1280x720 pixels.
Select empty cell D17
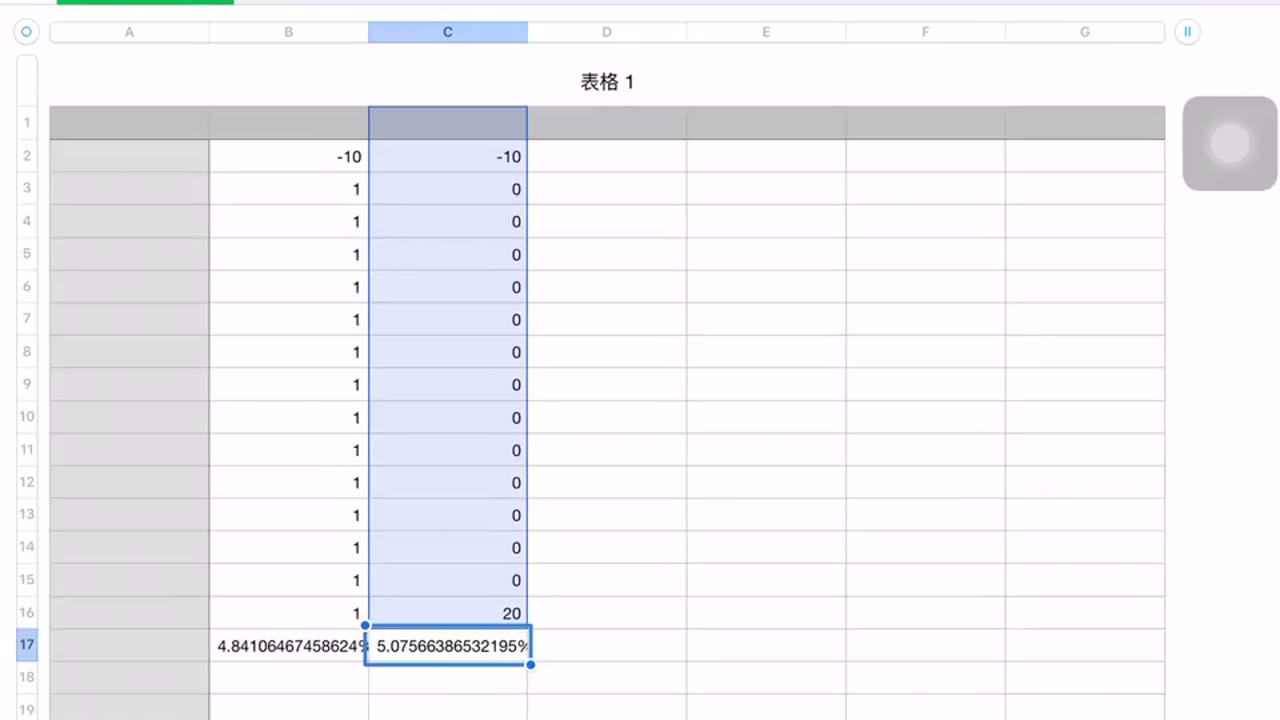(607, 645)
